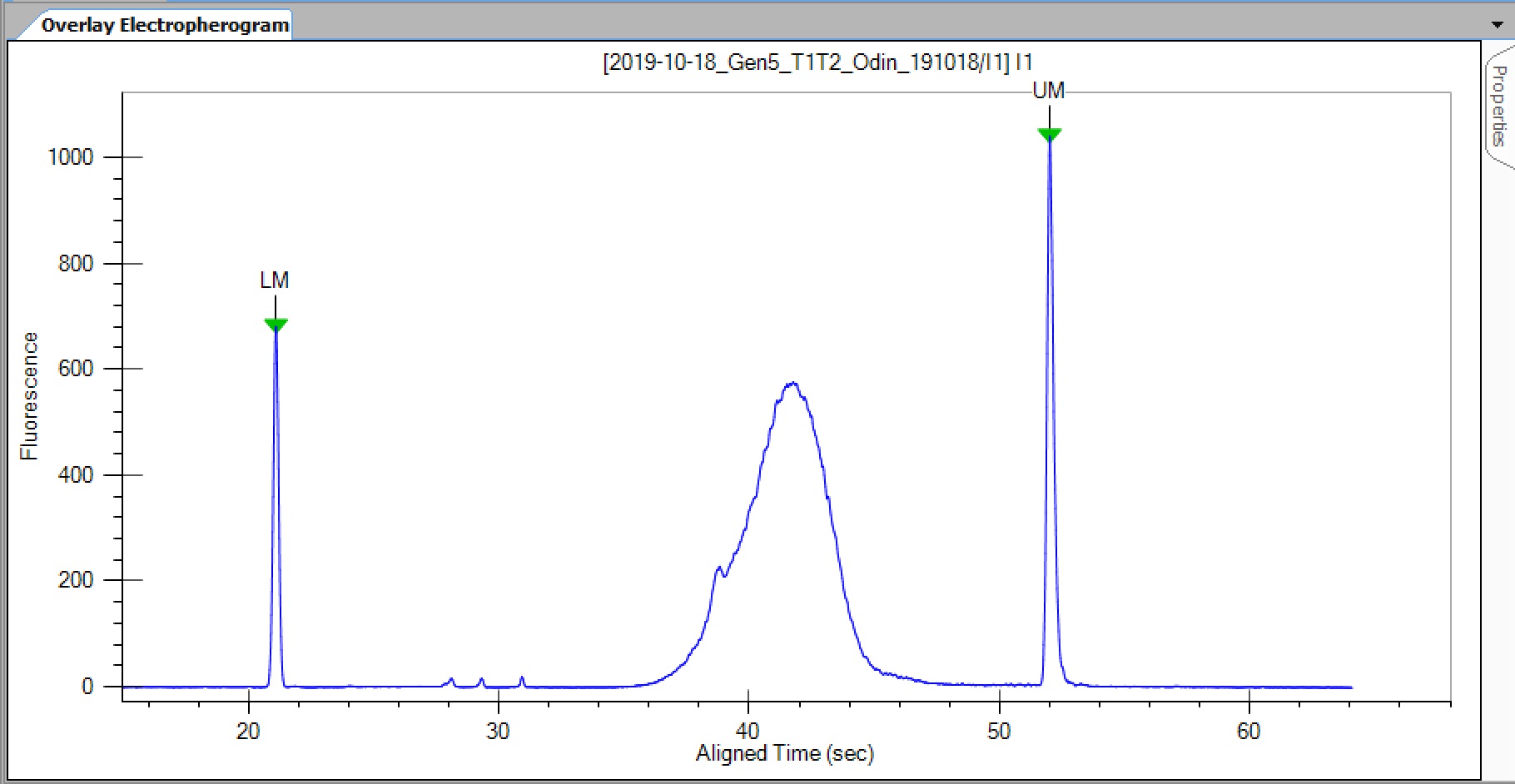
Task: Select the Overlay Electropherogram tab
Action: 165,25
